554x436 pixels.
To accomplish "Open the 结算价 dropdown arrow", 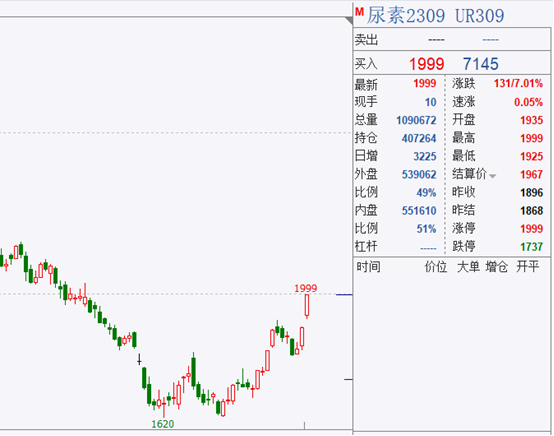I will [493, 176].
